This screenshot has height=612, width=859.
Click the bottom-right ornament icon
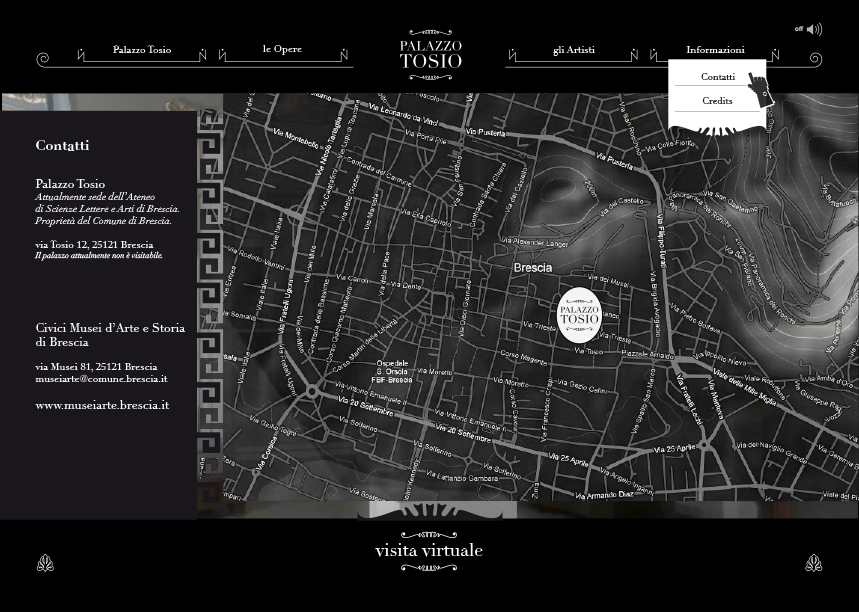pyautogui.click(x=814, y=563)
